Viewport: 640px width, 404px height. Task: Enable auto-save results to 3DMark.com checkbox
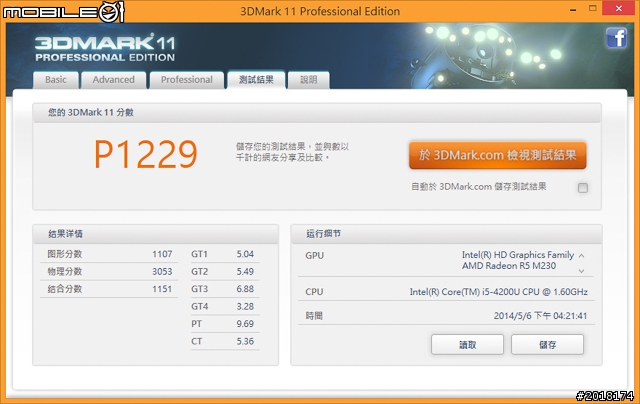click(x=583, y=188)
